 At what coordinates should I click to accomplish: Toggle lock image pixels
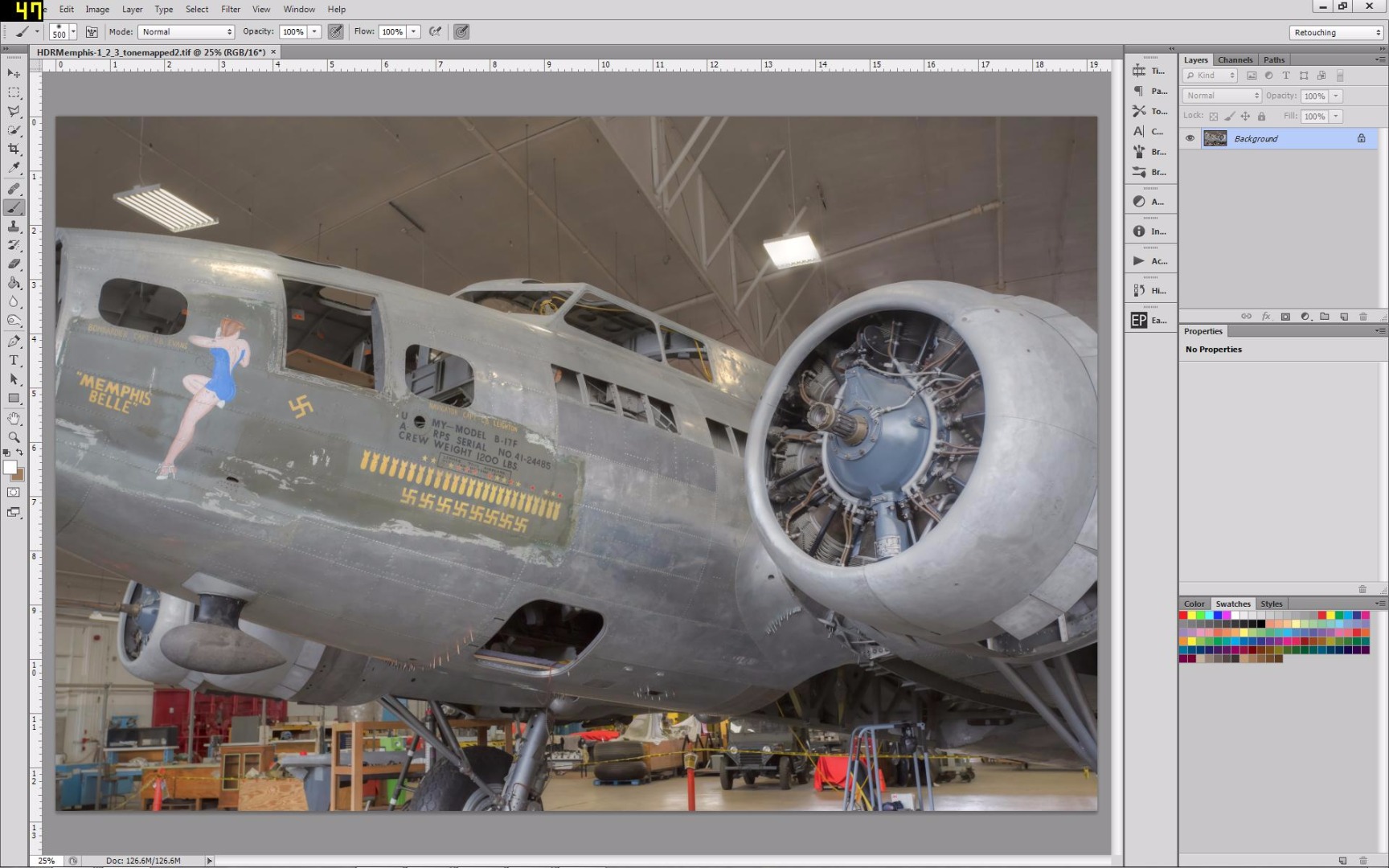[1230, 117]
